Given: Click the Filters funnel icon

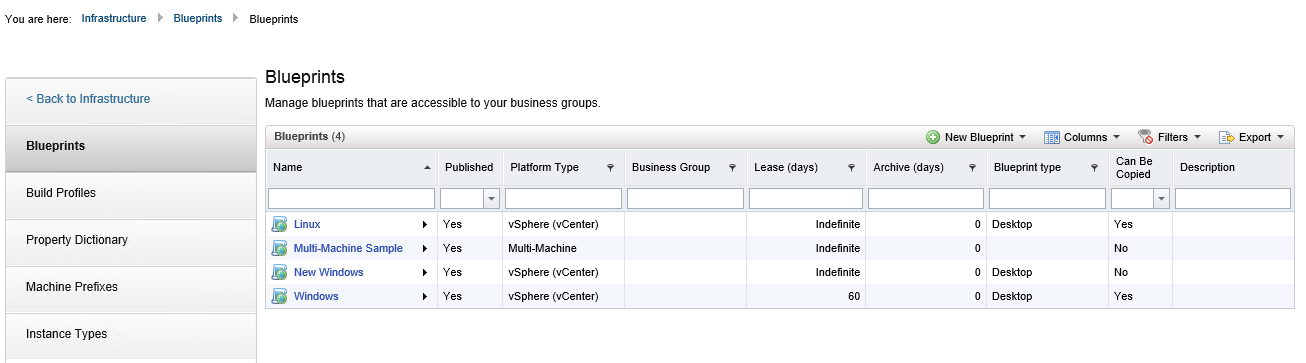Looking at the screenshot, I should tap(1146, 137).
